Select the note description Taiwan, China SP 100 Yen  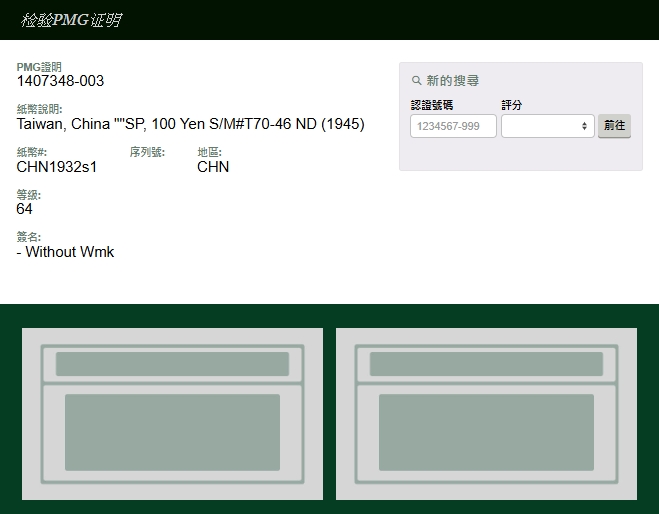tap(190, 124)
